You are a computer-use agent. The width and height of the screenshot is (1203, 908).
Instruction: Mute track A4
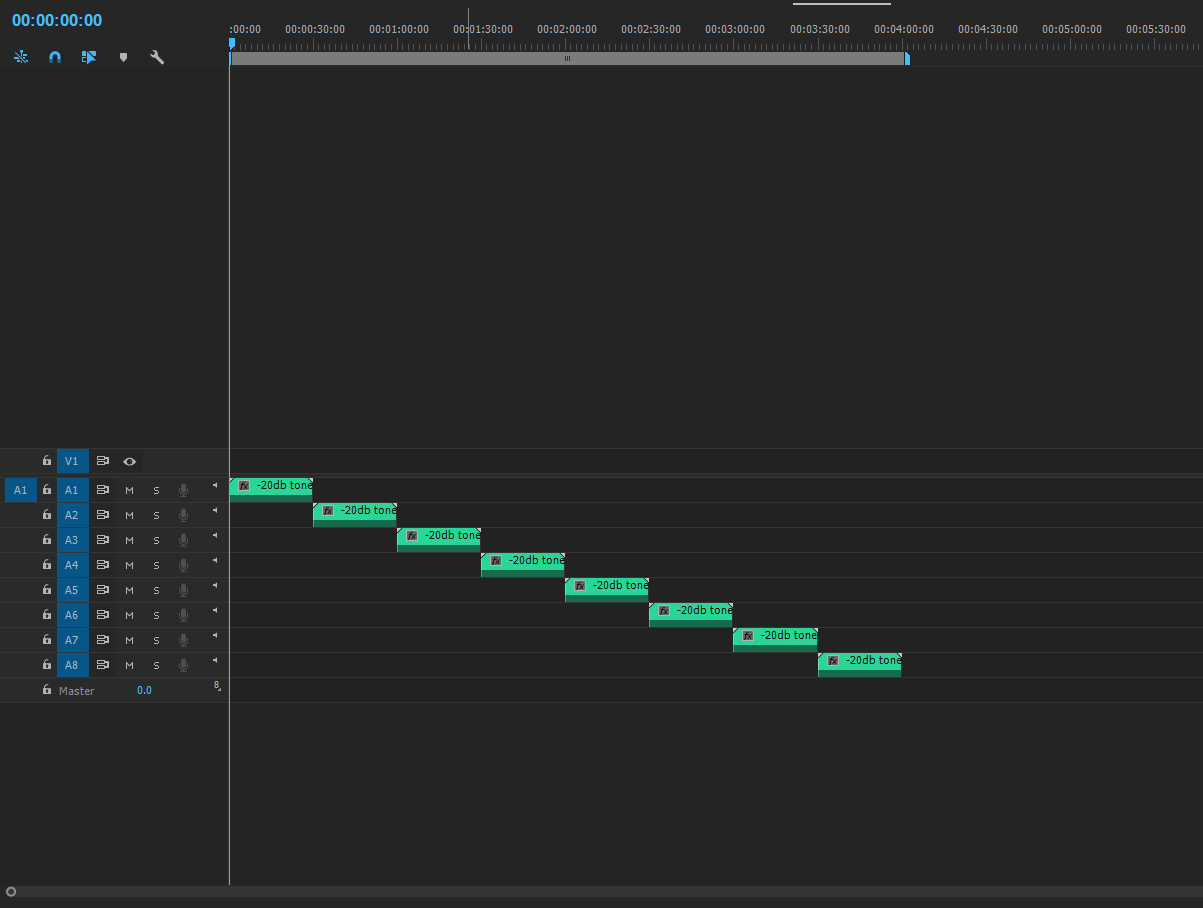[x=129, y=565]
